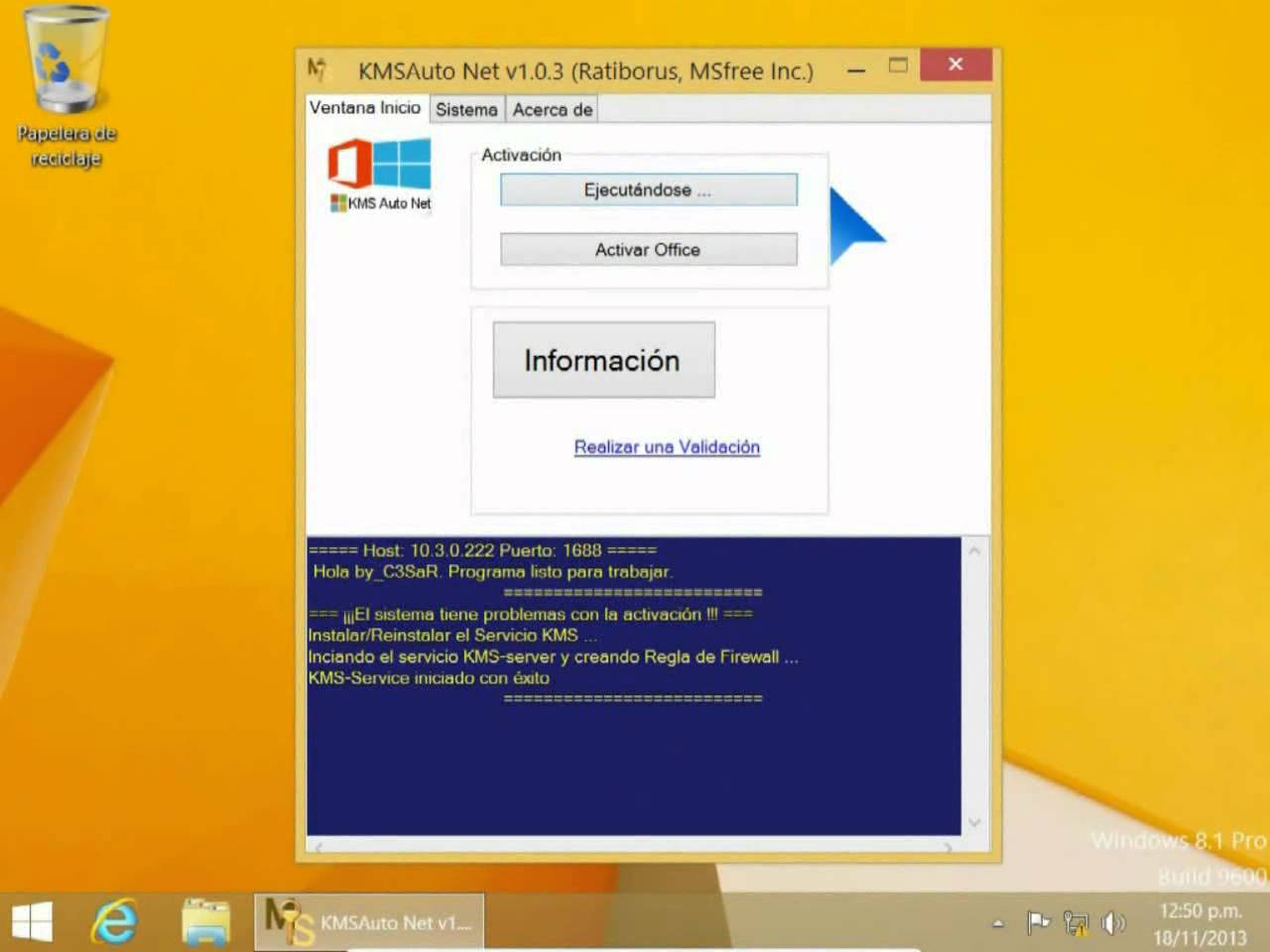Image resolution: width=1270 pixels, height=952 pixels.
Task: Click the Activar Office button
Action: coord(648,250)
